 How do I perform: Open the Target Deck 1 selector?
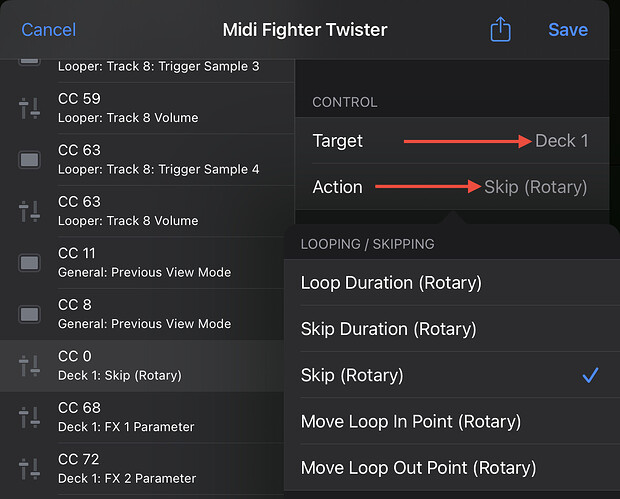tap(450, 141)
